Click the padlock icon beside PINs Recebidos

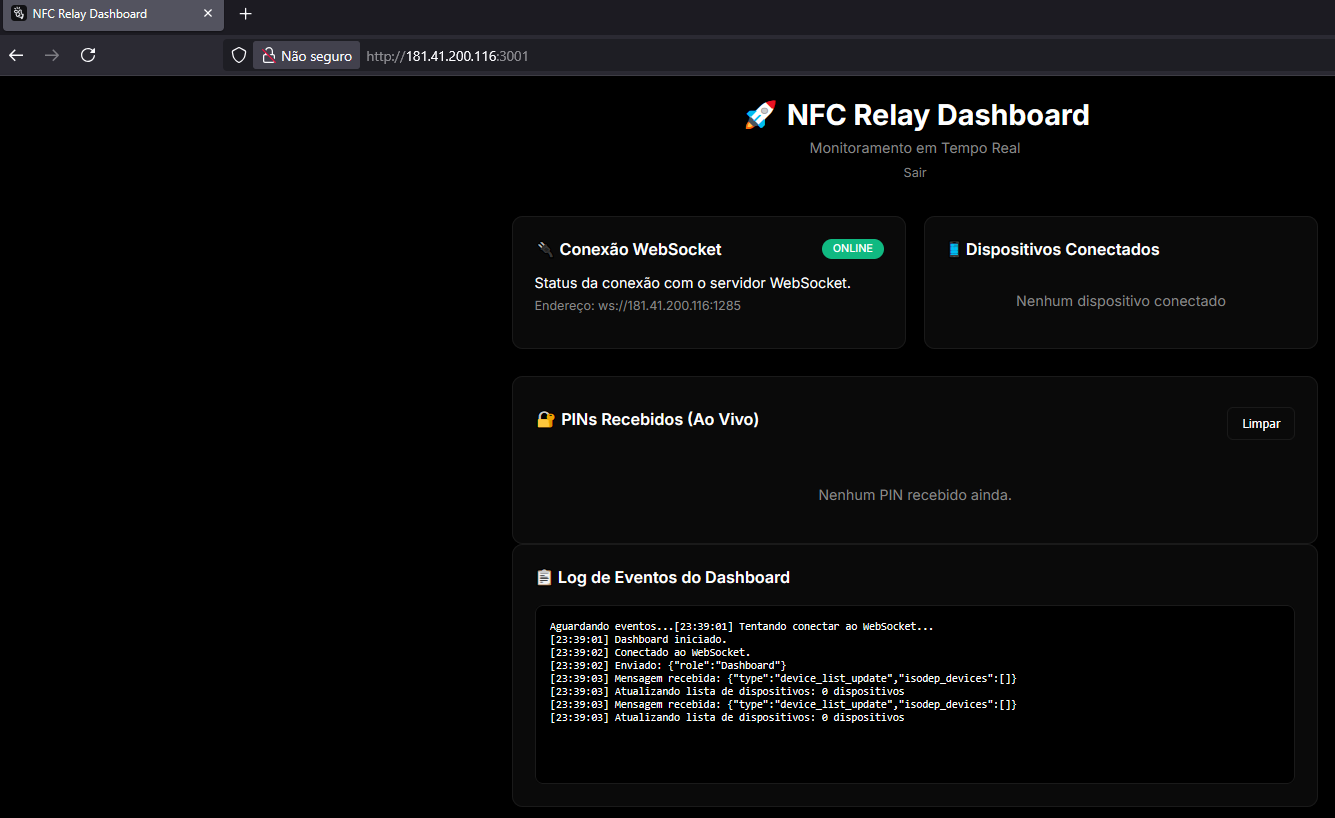(x=545, y=420)
